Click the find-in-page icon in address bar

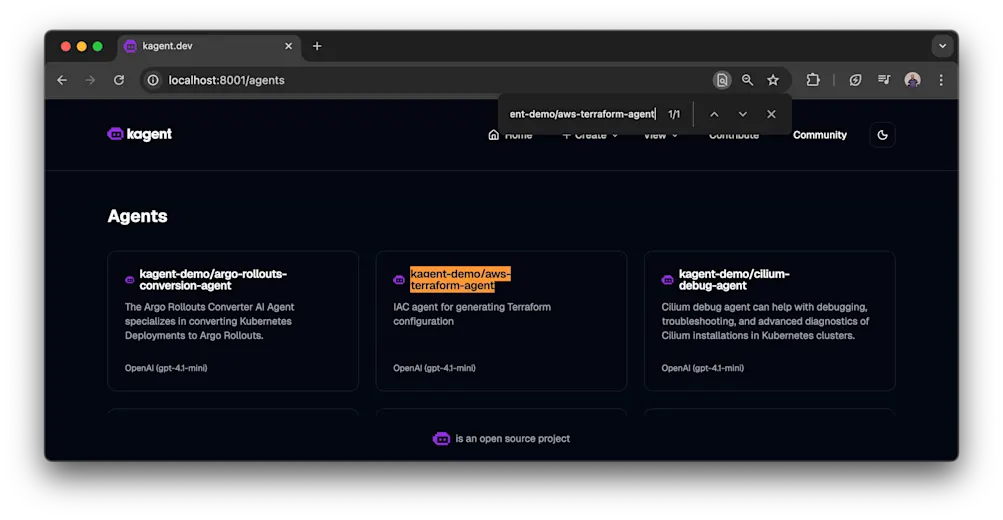(722, 80)
